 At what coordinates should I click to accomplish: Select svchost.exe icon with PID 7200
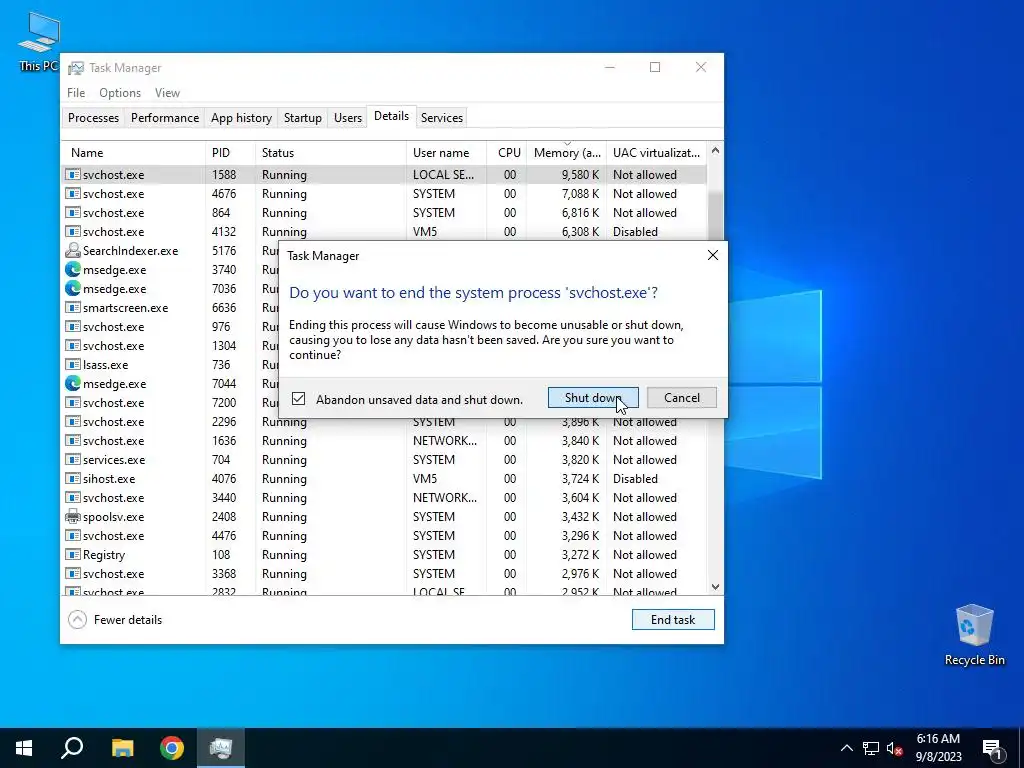click(x=72, y=402)
